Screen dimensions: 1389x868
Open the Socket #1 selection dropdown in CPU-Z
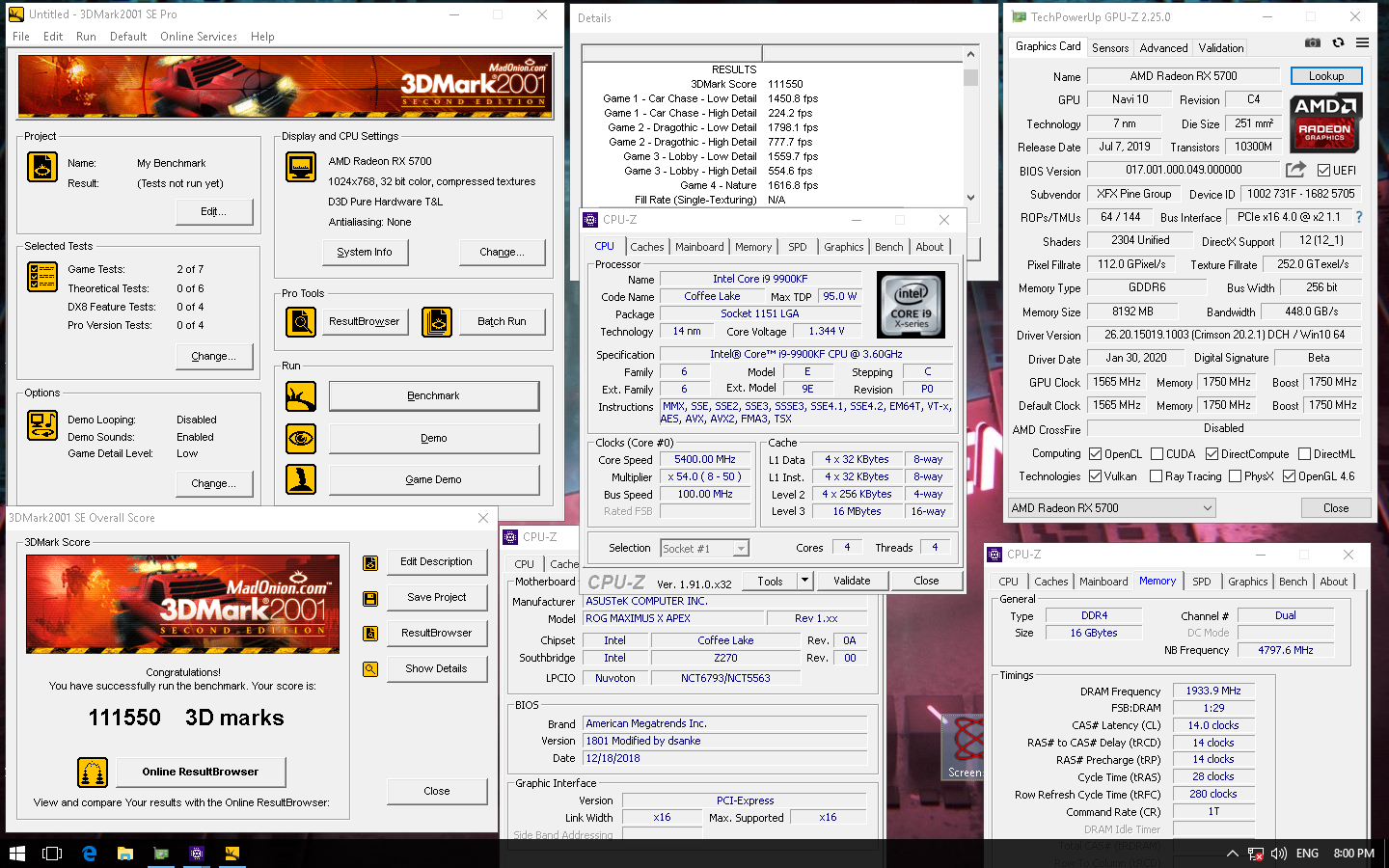[704, 549]
